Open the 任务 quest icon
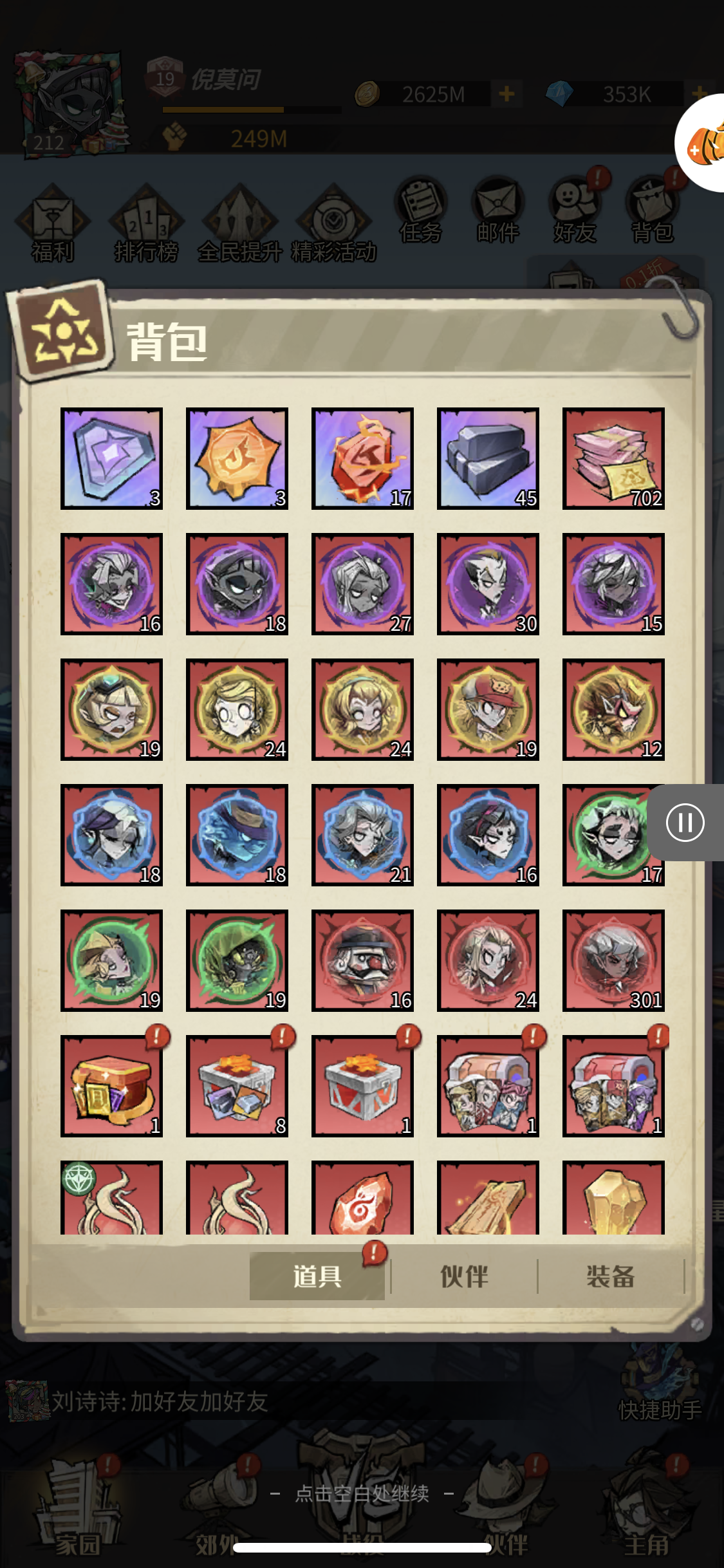 pyautogui.click(x=421, y=210)
